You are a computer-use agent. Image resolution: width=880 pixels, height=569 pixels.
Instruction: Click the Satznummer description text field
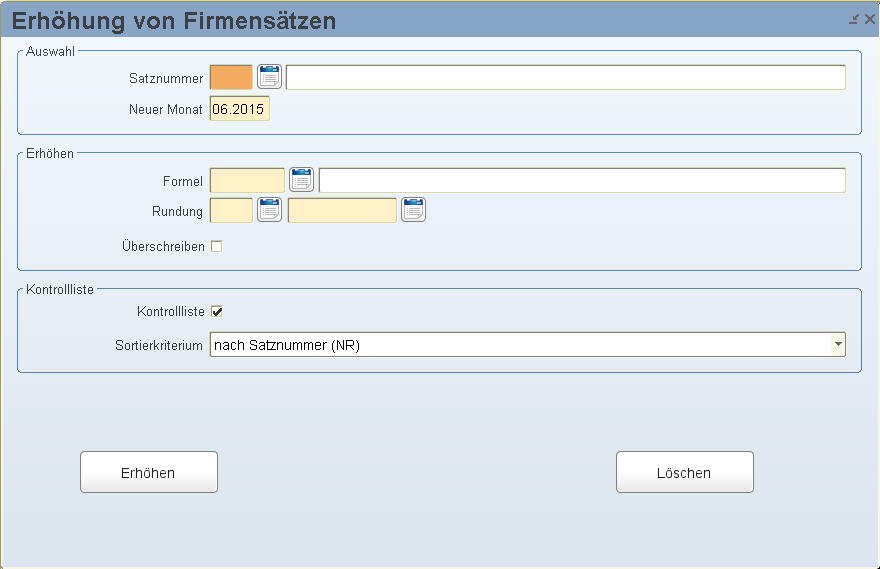pos(566,77)
